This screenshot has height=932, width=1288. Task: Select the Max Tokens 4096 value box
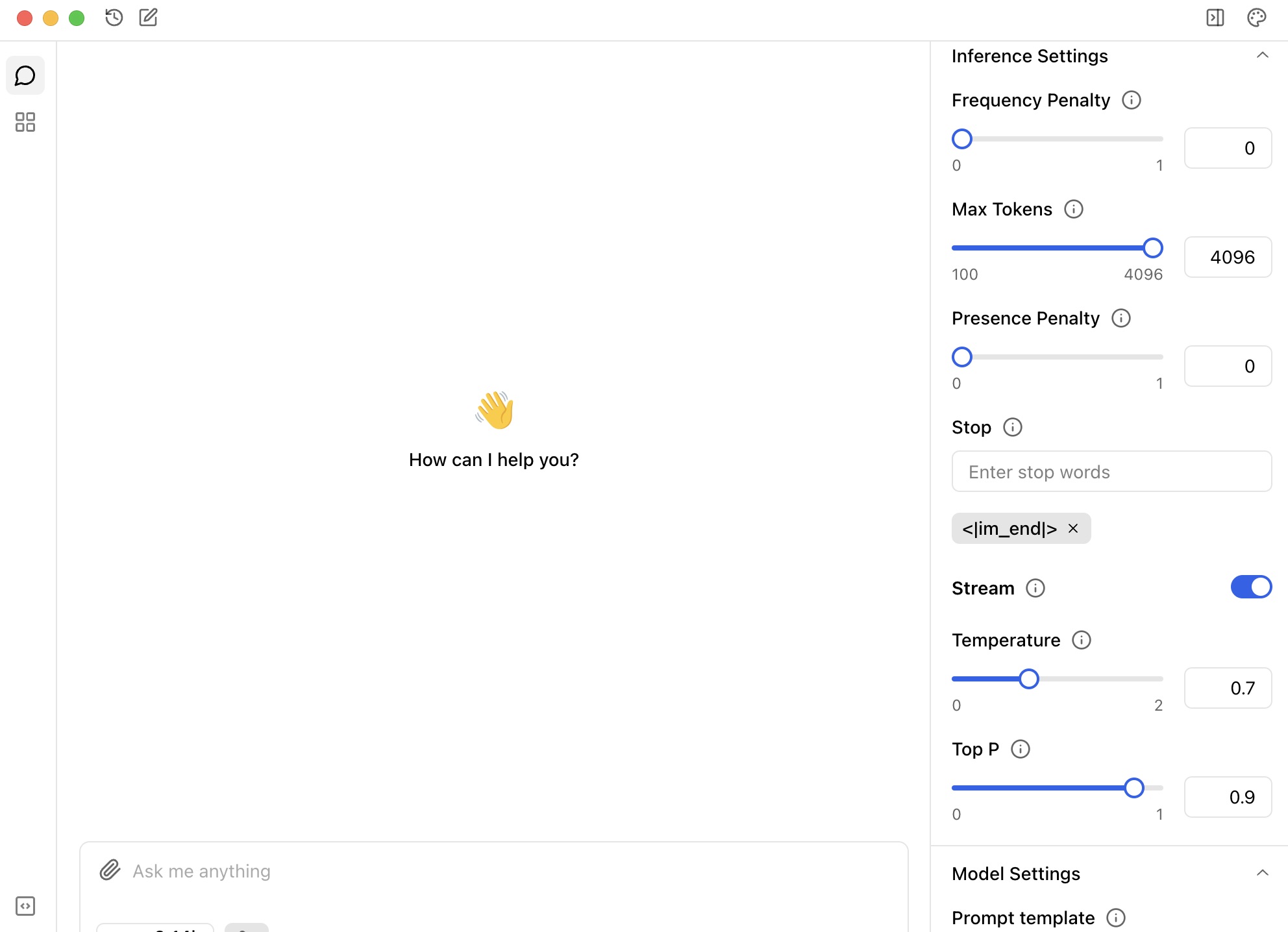click(x=1227, y=257)
